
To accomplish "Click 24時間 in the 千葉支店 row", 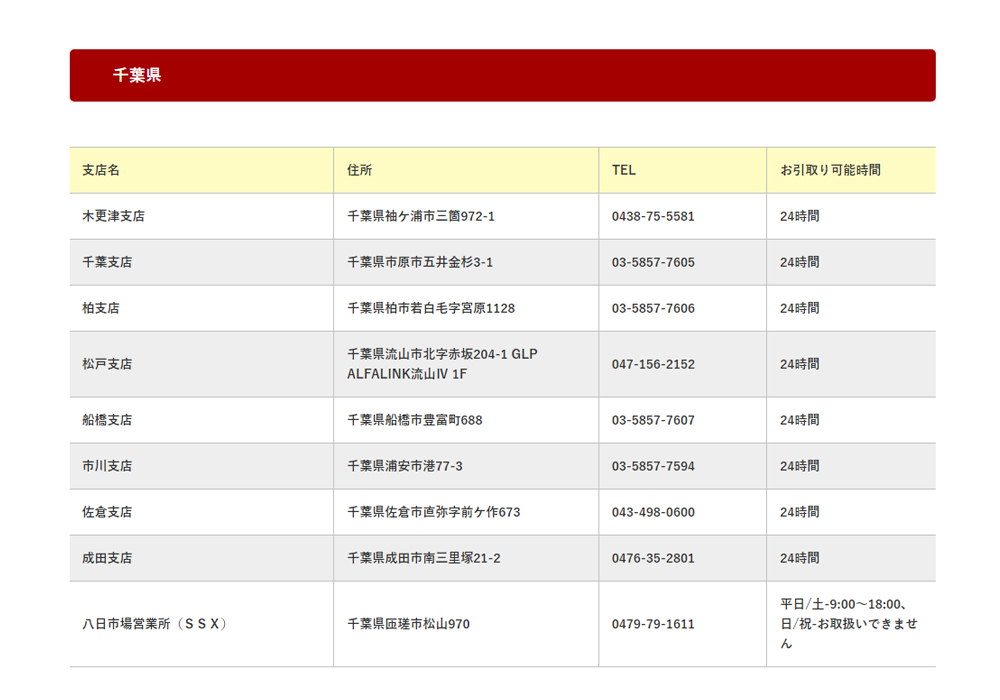I will pyautogui.click(x=800, y=262).
